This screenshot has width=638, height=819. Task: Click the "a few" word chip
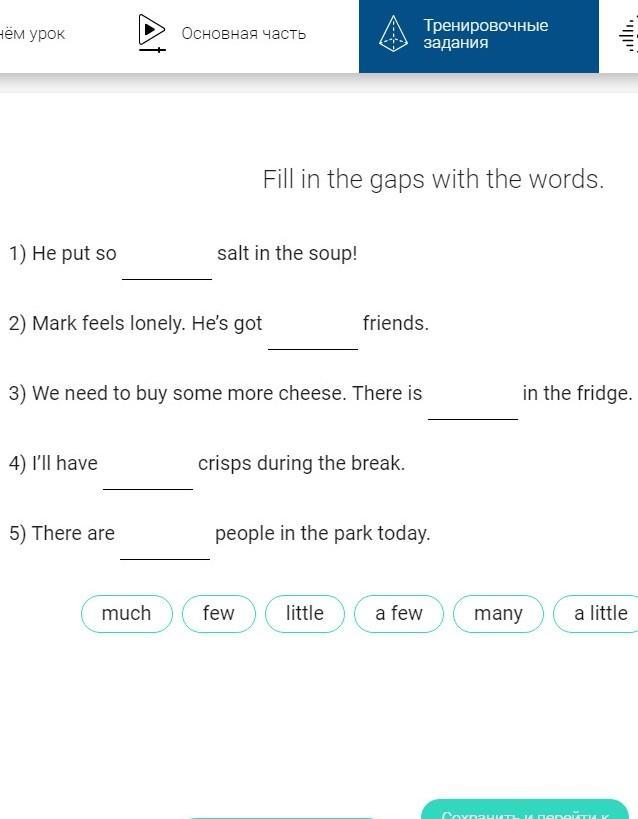click(399, 614)
